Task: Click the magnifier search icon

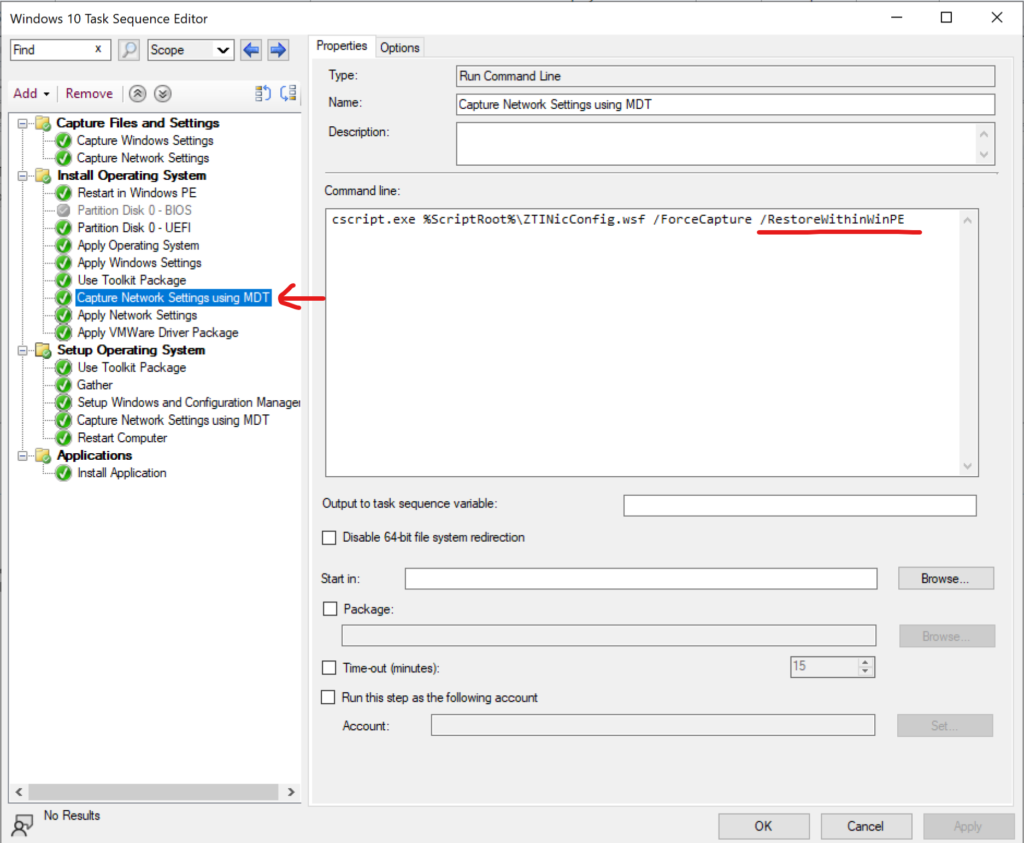Action: point(129,50)
